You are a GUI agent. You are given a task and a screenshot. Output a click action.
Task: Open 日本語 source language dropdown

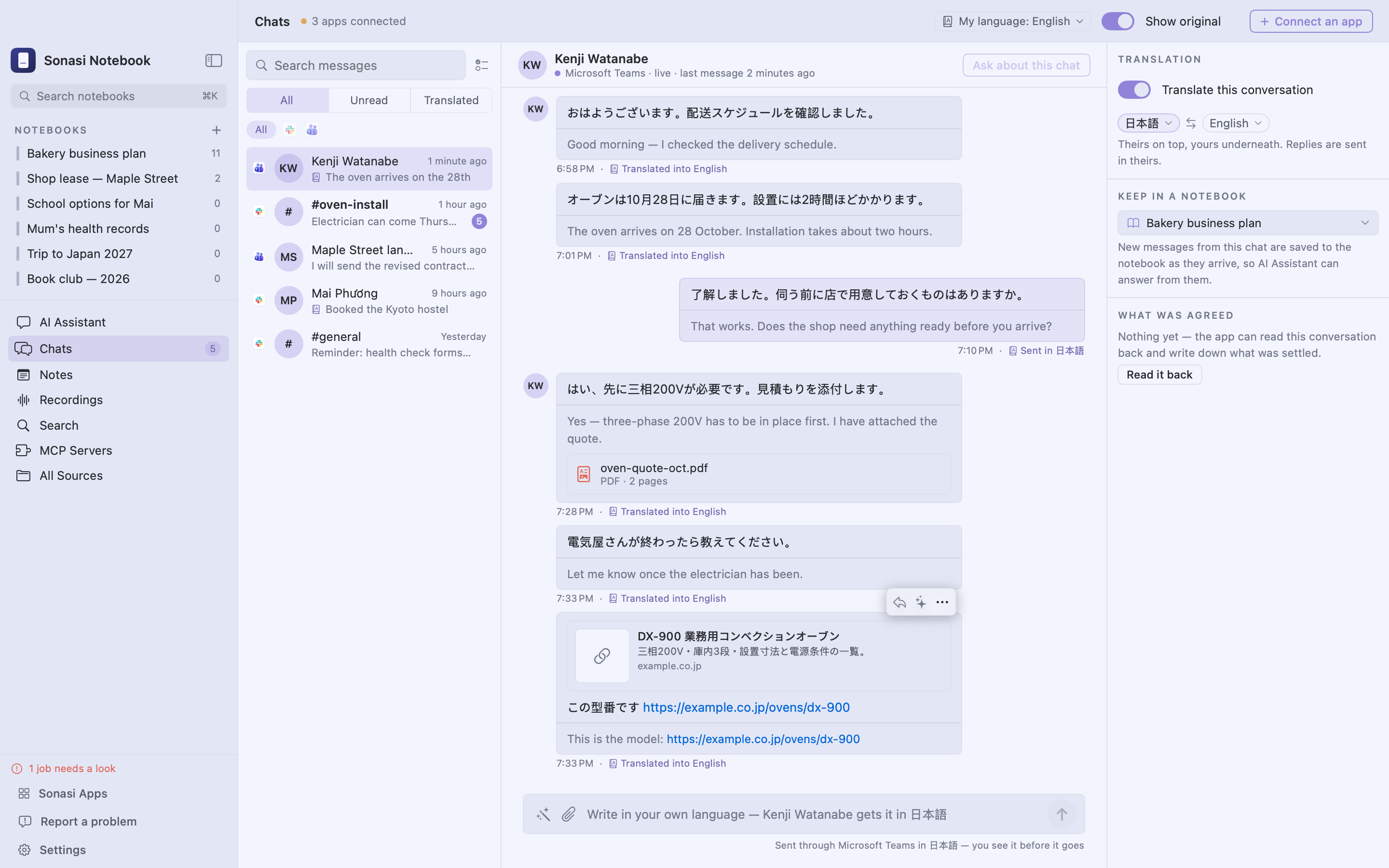(x=1148, y=123)
